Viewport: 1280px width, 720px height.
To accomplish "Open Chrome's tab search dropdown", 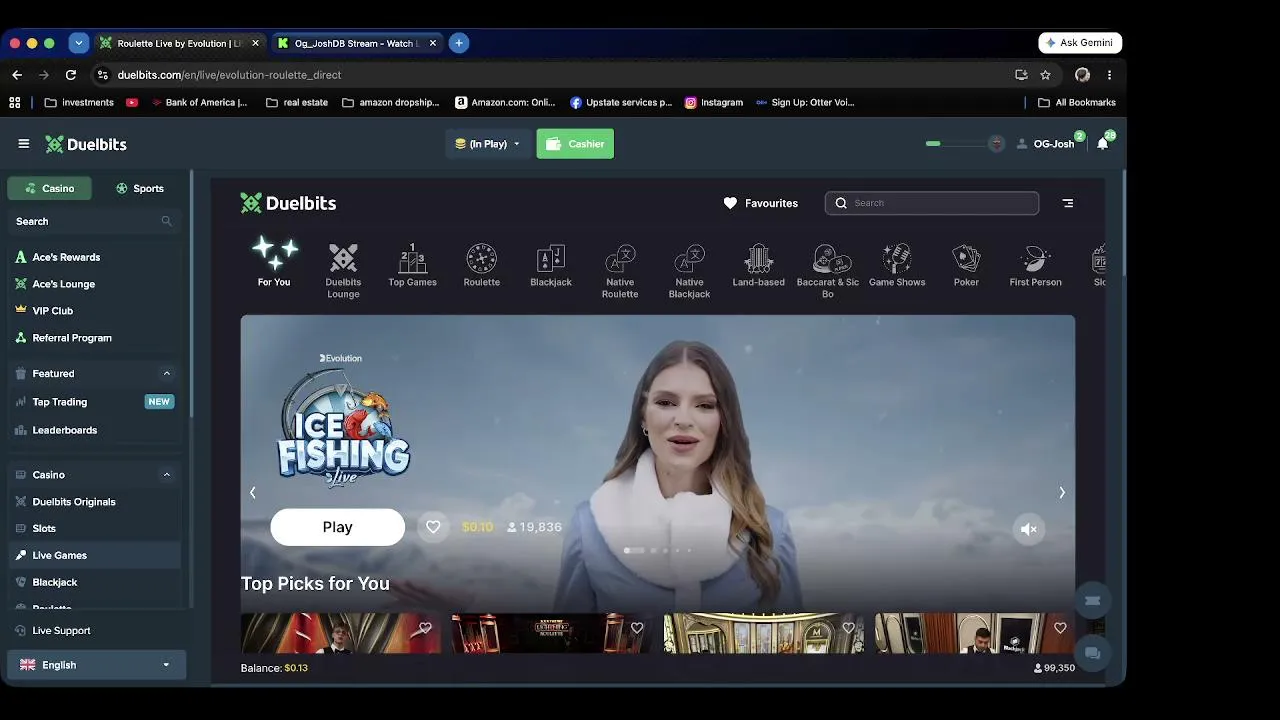I will (x=79, y=43).
